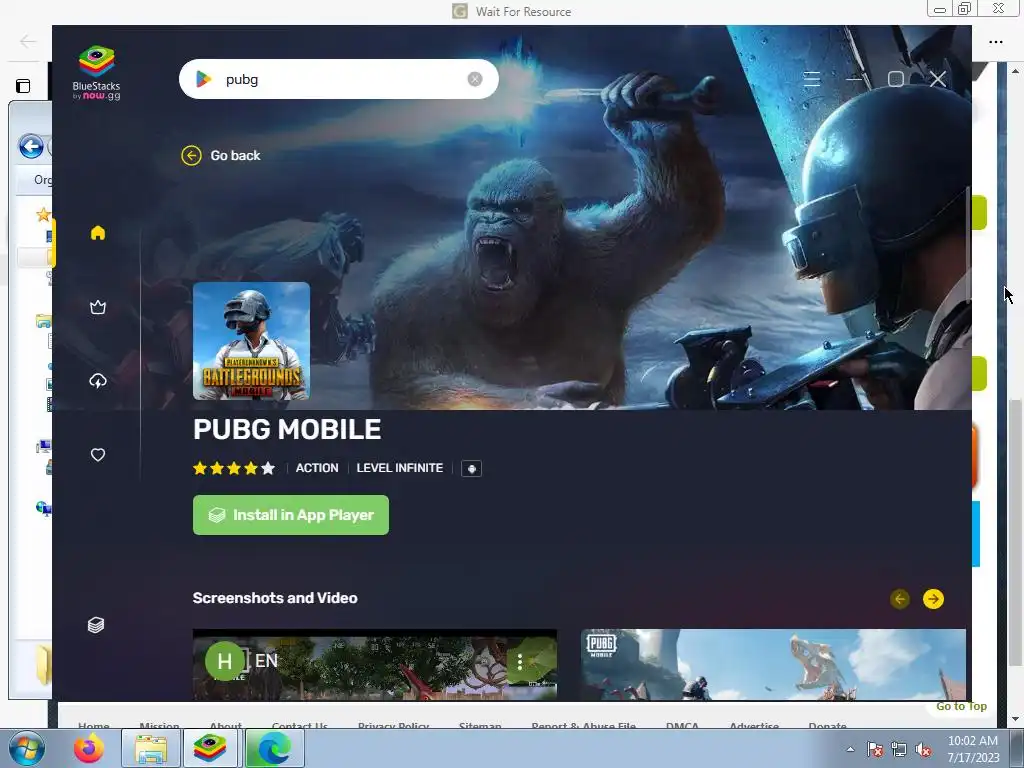
Task: Open the second PUBG screenshot thumbnail
Action: [x=773, y=665]
